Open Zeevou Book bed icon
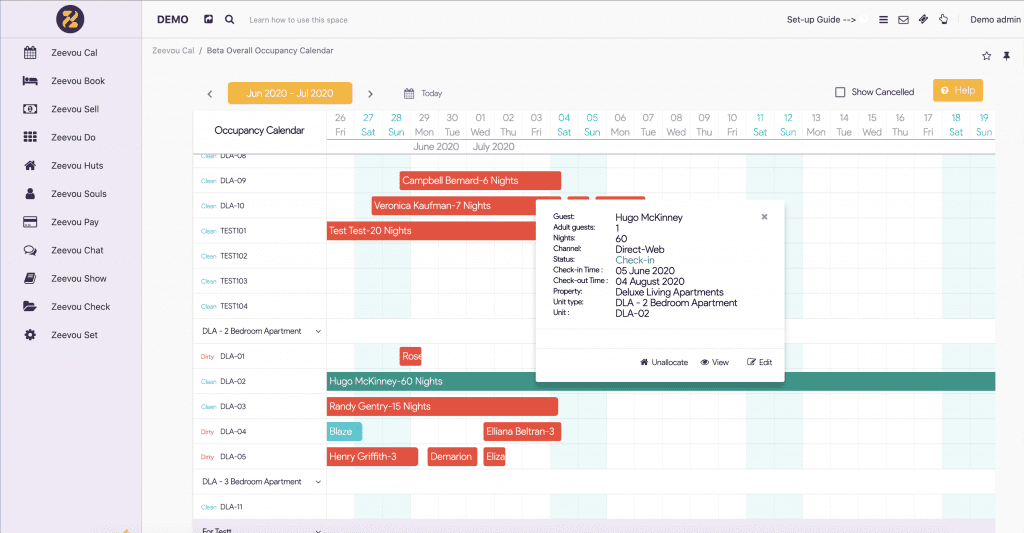 pos(30,81)
